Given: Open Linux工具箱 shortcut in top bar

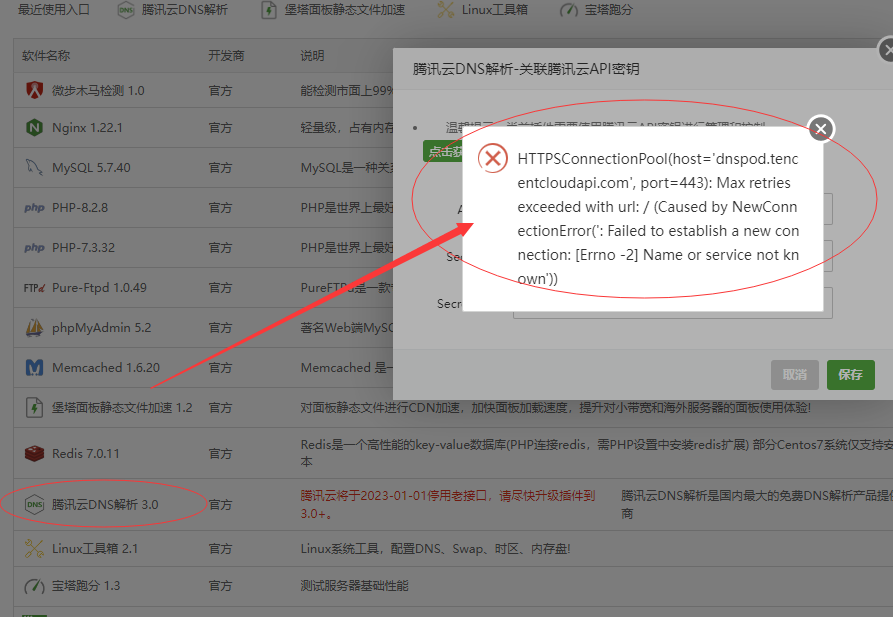Looking at the screenshot, I should coord(482,10).
